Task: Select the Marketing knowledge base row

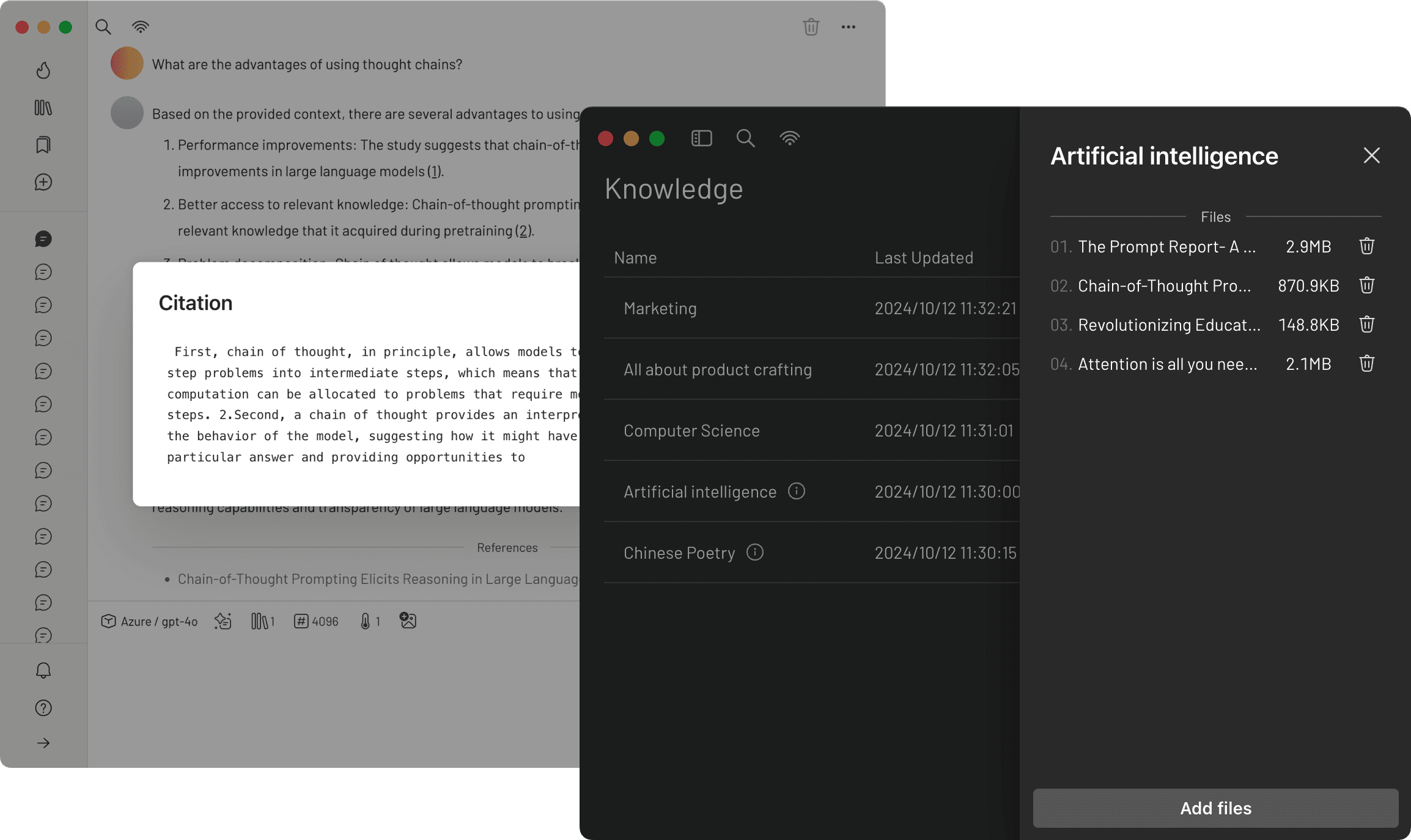Action: click(x=800, y=308)
